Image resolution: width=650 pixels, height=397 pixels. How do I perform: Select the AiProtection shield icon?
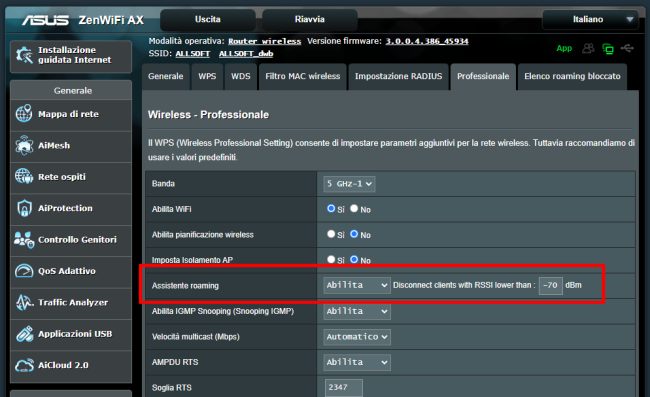[x=24, y=208]
